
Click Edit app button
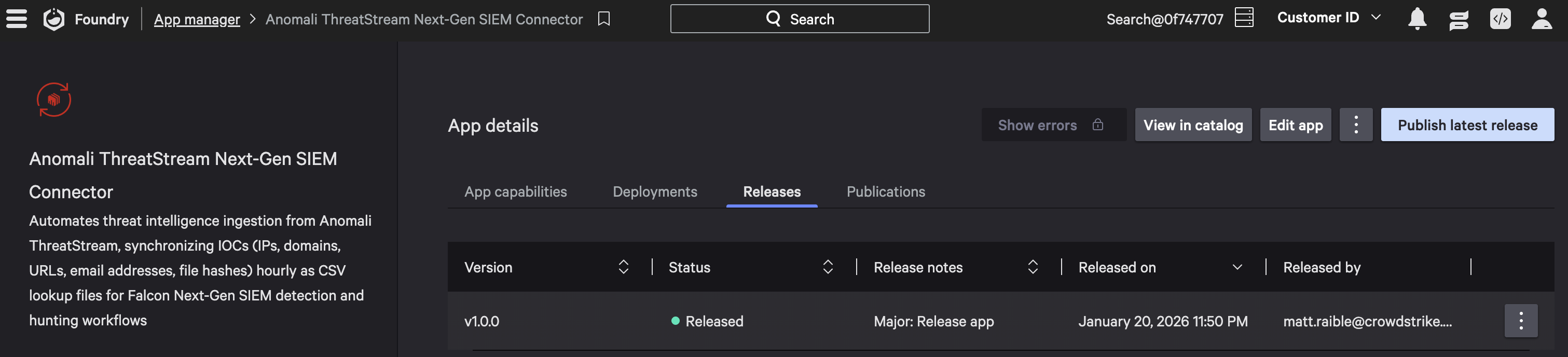coord(1295,125)
